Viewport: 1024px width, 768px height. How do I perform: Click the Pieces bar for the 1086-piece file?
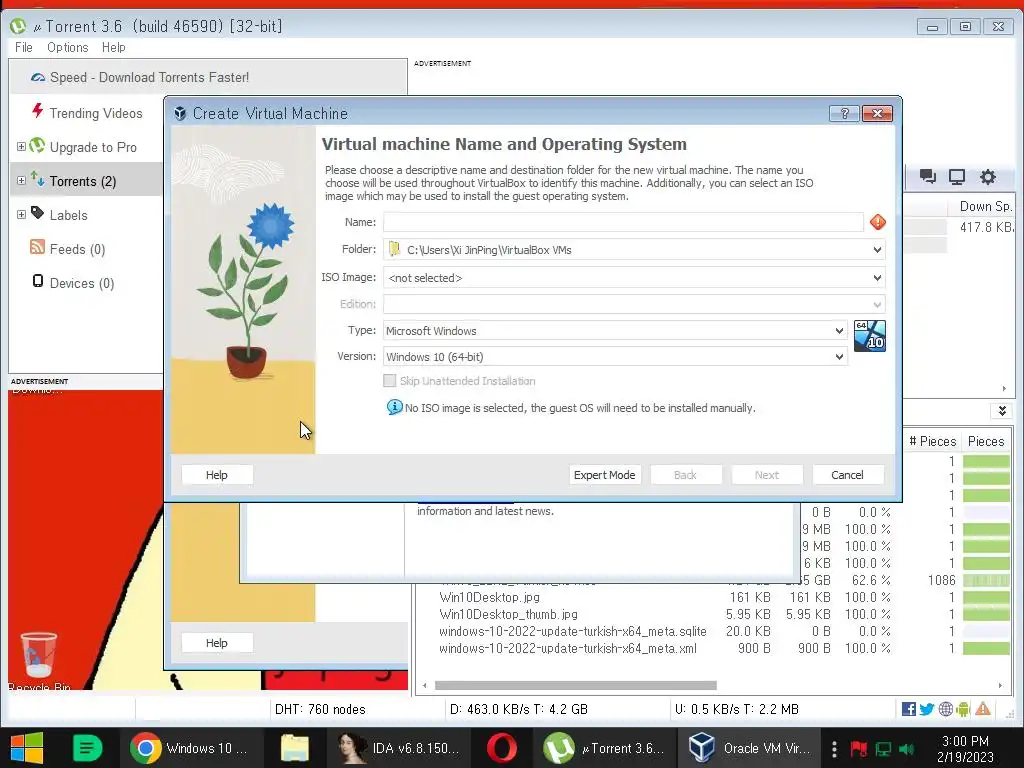(x=986, y=580)
